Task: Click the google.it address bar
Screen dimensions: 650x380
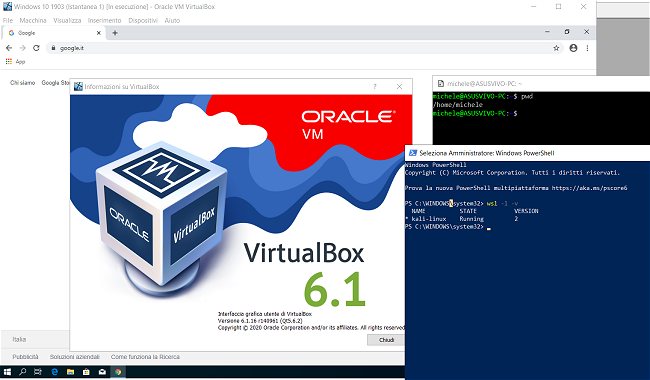Action: coord(305,48)
